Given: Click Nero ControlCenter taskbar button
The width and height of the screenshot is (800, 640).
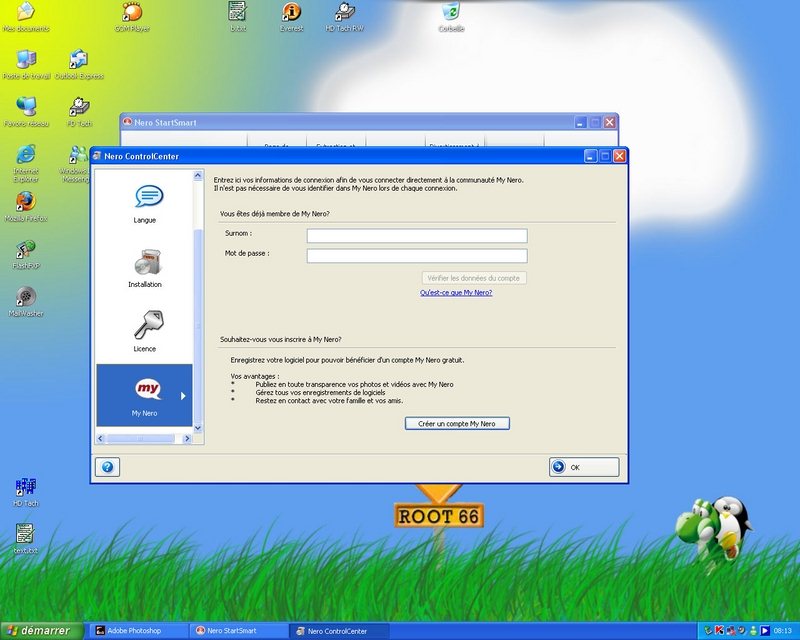Looking at the screenshot, I should pos(339,631).
